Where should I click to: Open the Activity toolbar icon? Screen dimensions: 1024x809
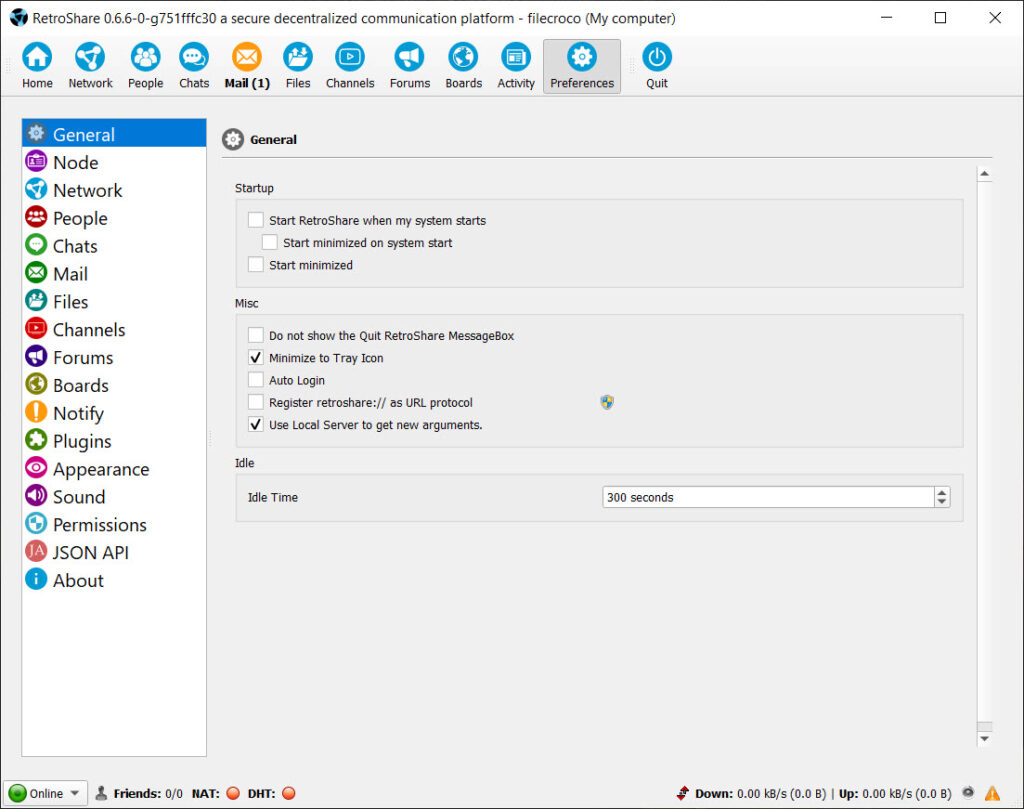[x=516, y=66]
